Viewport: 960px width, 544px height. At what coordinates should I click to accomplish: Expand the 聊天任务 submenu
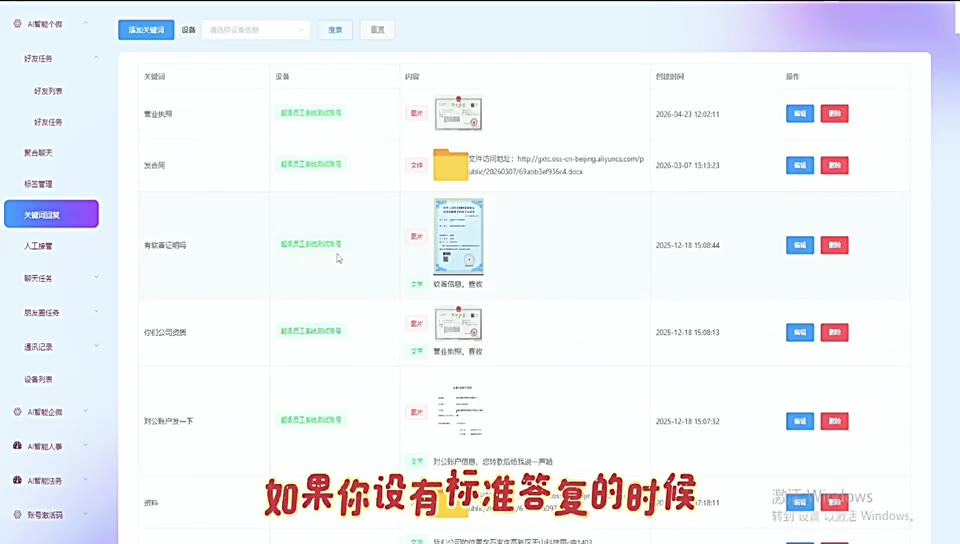click(96, 277)
